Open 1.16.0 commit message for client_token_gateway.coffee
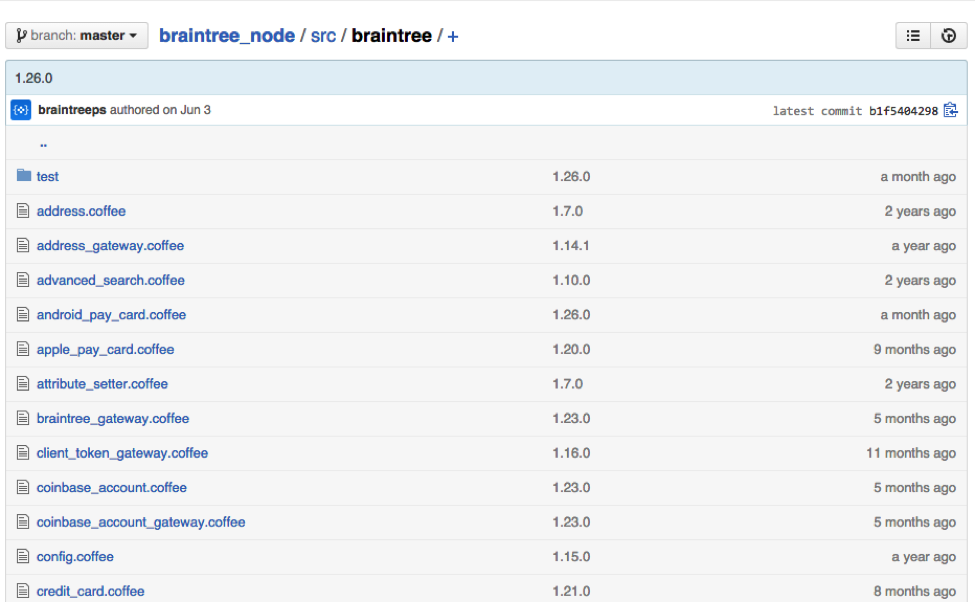This screenshot has width=975, height=603. tap(571, 453)
